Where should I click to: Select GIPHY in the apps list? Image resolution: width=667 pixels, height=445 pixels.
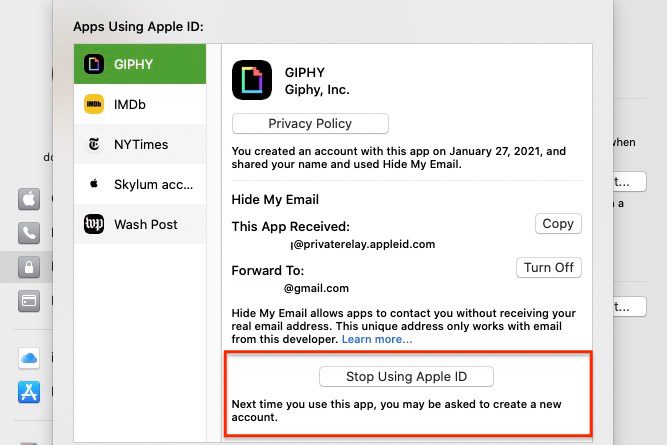pos(140,64)
